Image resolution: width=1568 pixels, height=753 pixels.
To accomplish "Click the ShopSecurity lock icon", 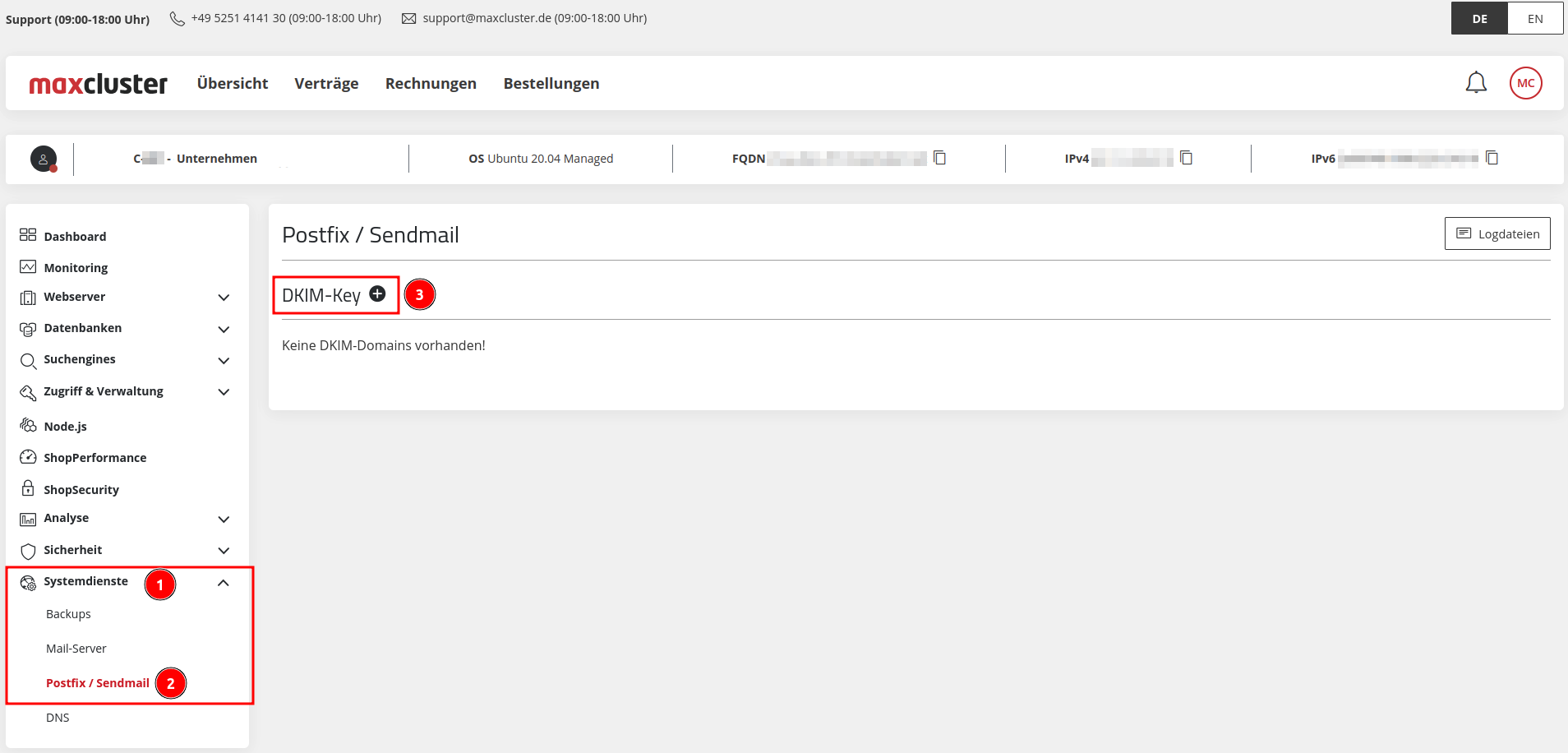I will 28,488.
